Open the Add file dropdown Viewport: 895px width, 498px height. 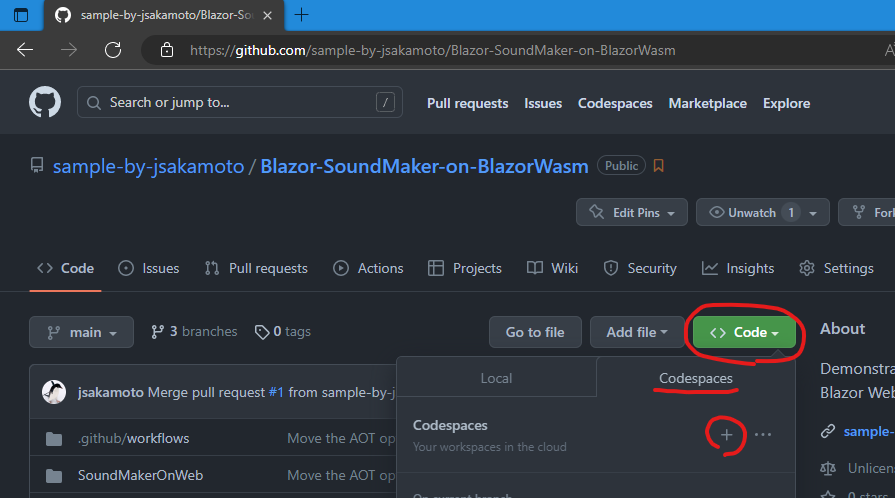tap(636, 332)
